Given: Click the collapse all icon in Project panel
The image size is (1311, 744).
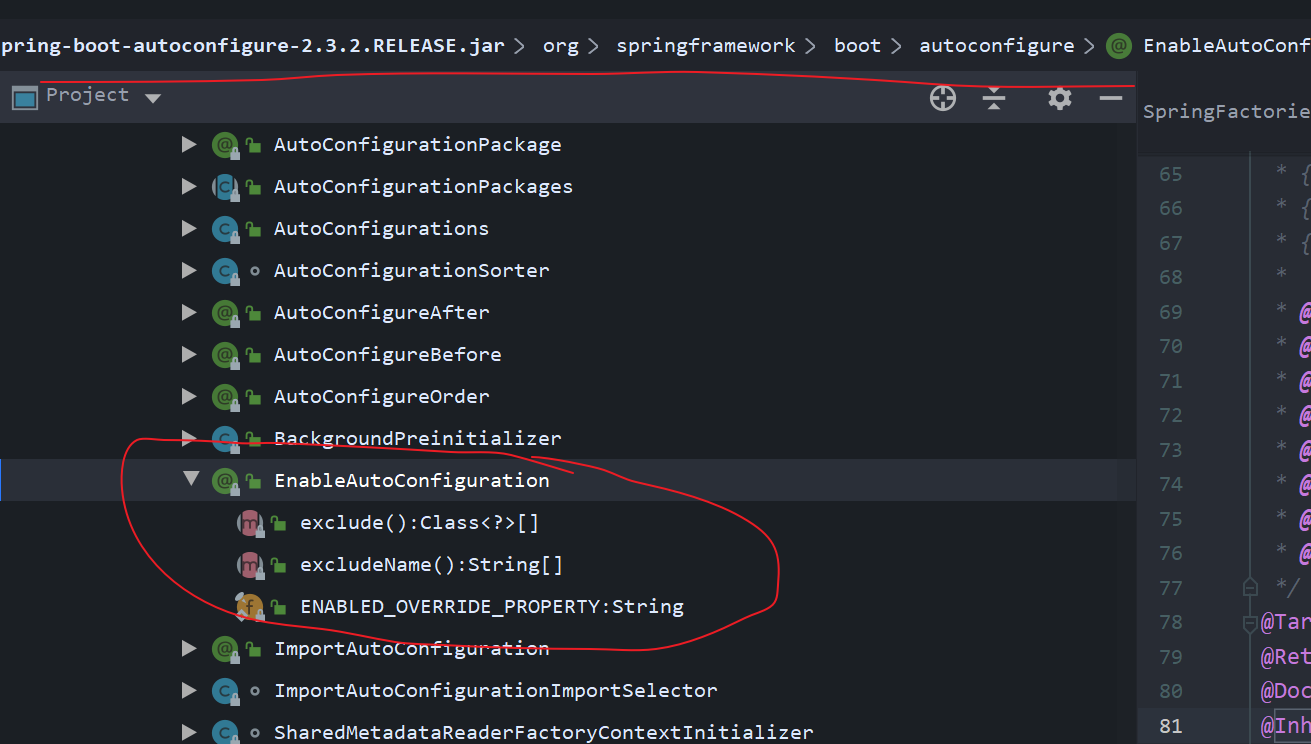Looking at the screenshot, I should pos(994,98).
